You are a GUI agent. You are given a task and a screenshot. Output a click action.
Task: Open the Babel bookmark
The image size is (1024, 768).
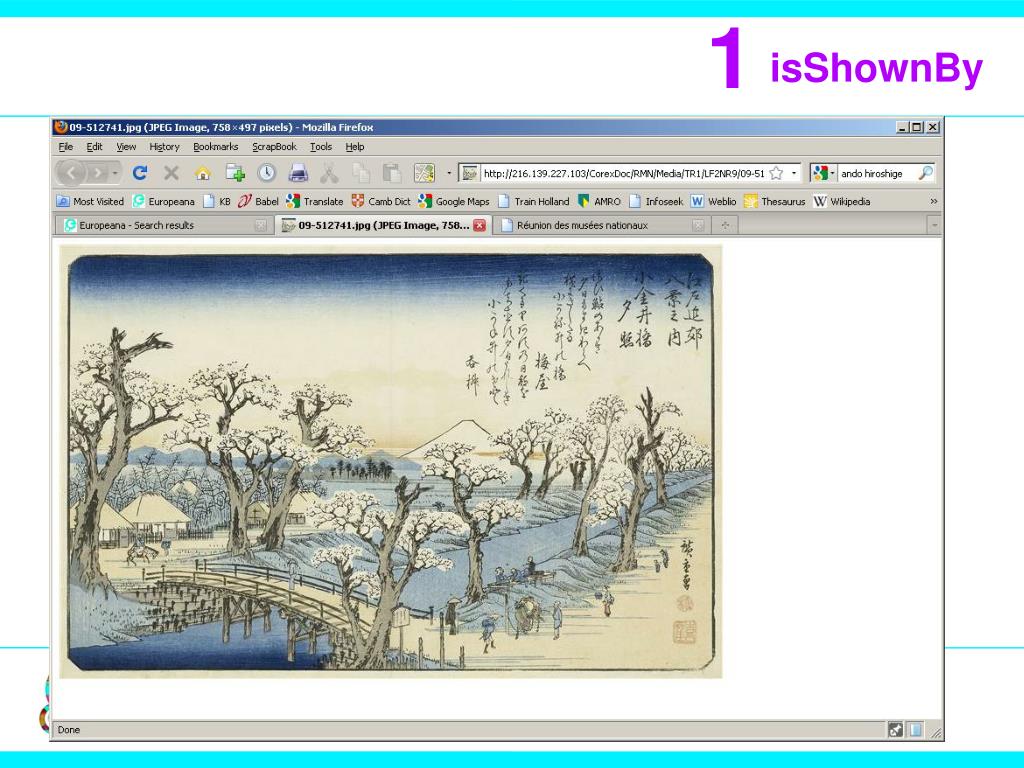pyautogui.click(x=258, y=201)
